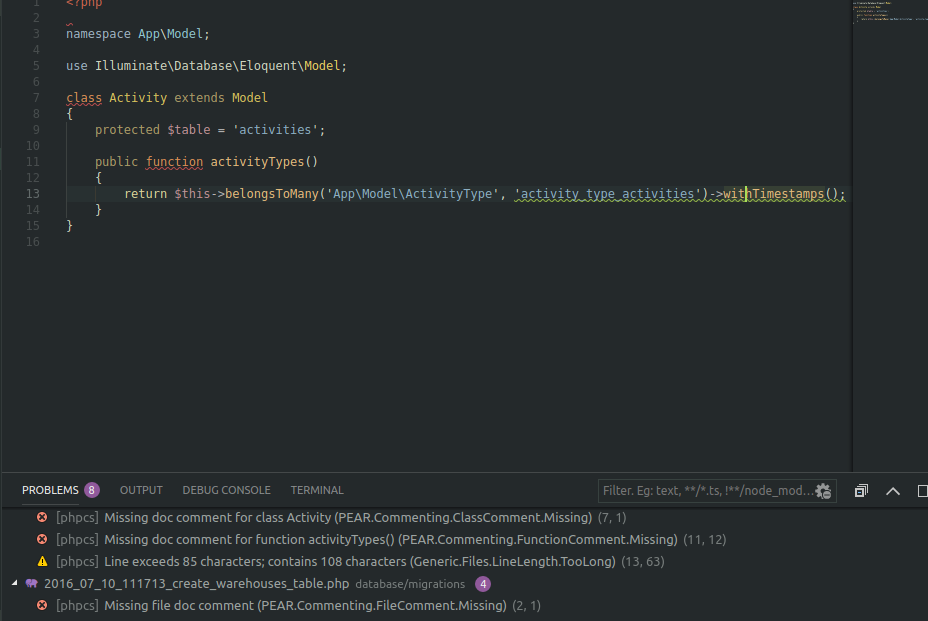The height and width of the screenshot is (621, 928).
Task: Open the filter settings gear in Problems panel
Action: (822, 491)
